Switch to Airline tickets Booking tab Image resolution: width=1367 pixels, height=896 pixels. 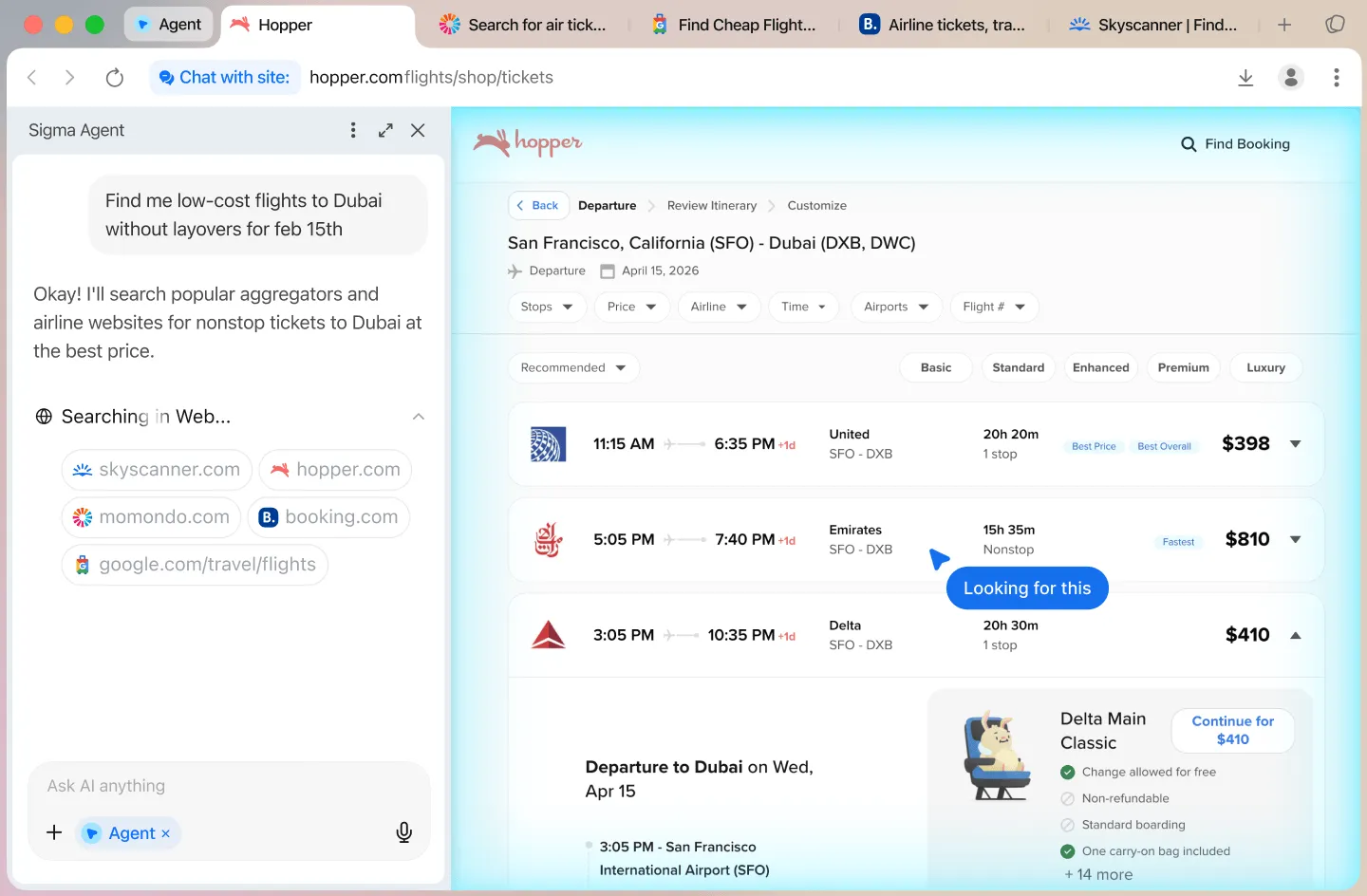944,25
